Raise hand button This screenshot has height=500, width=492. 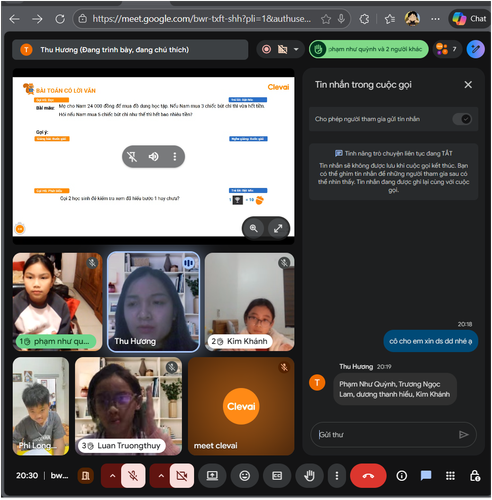309,476
